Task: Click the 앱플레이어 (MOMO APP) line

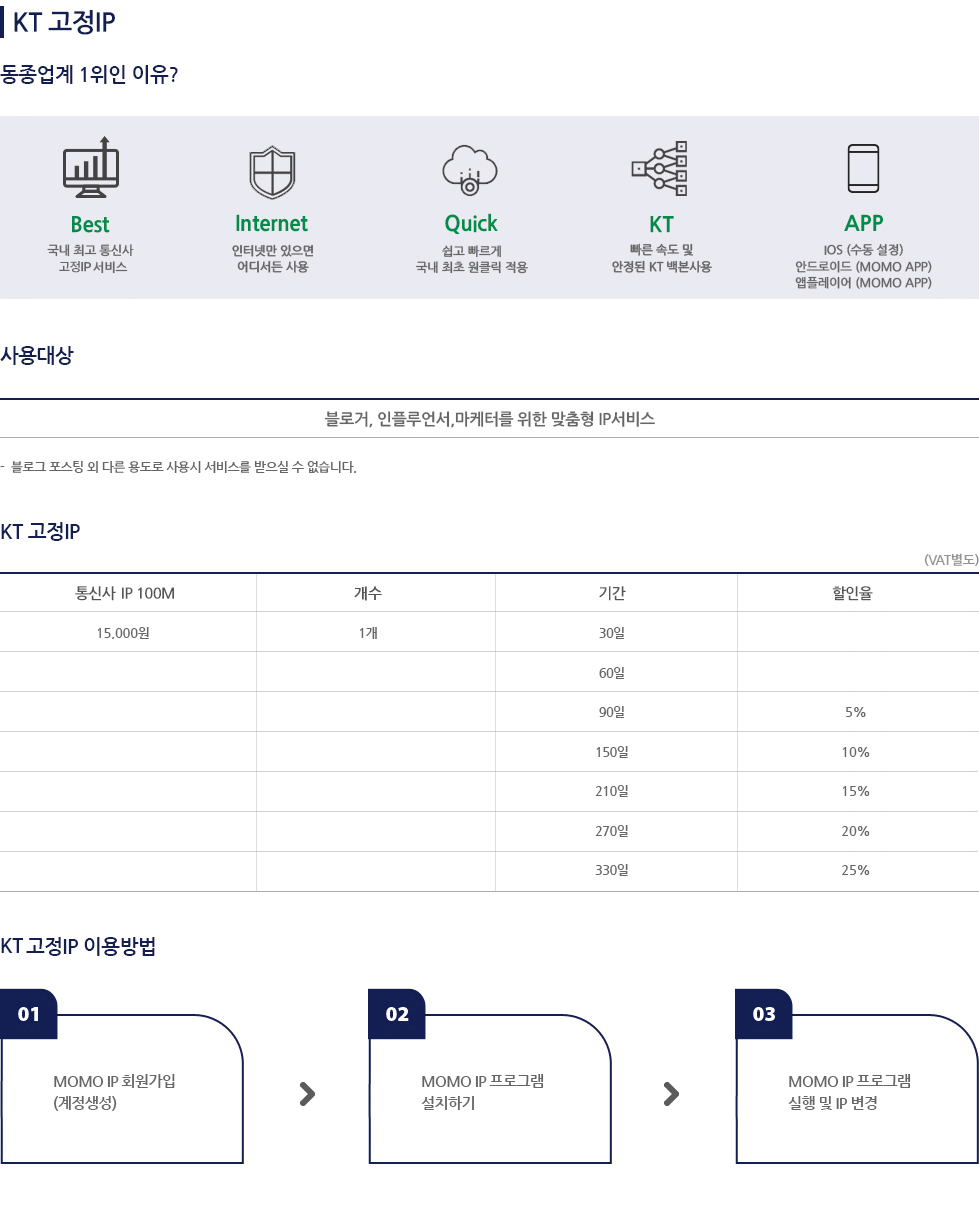Action: point(863,283)
